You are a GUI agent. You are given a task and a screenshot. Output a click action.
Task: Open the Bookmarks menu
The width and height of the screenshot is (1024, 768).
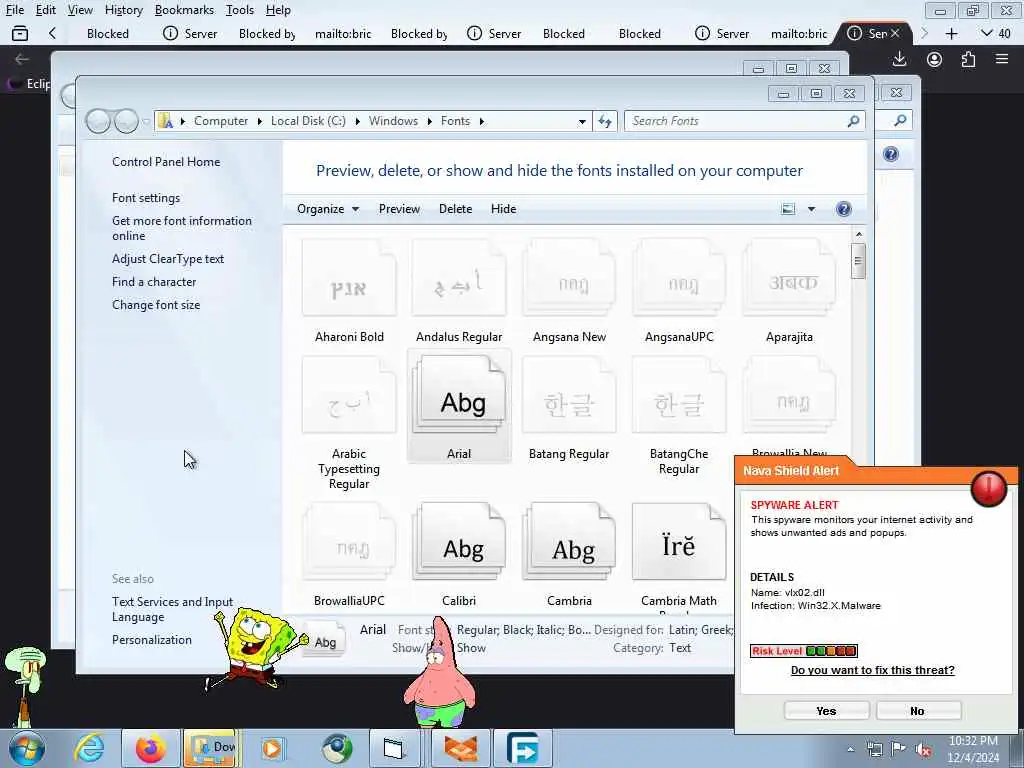click(184, 10)
